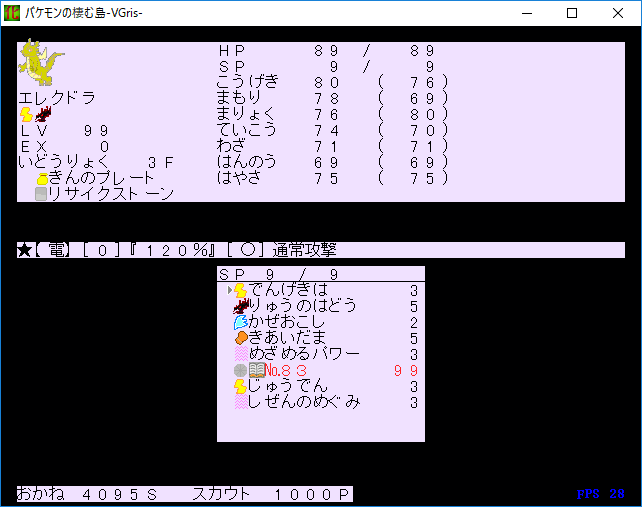Screen dimensions: 642x507
Task: Click the selection arrow next to でんげきは
Action: pos(230,290)
